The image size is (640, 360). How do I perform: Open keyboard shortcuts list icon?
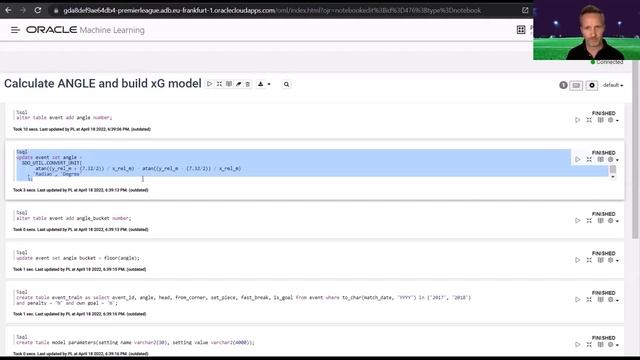(576, 85)
